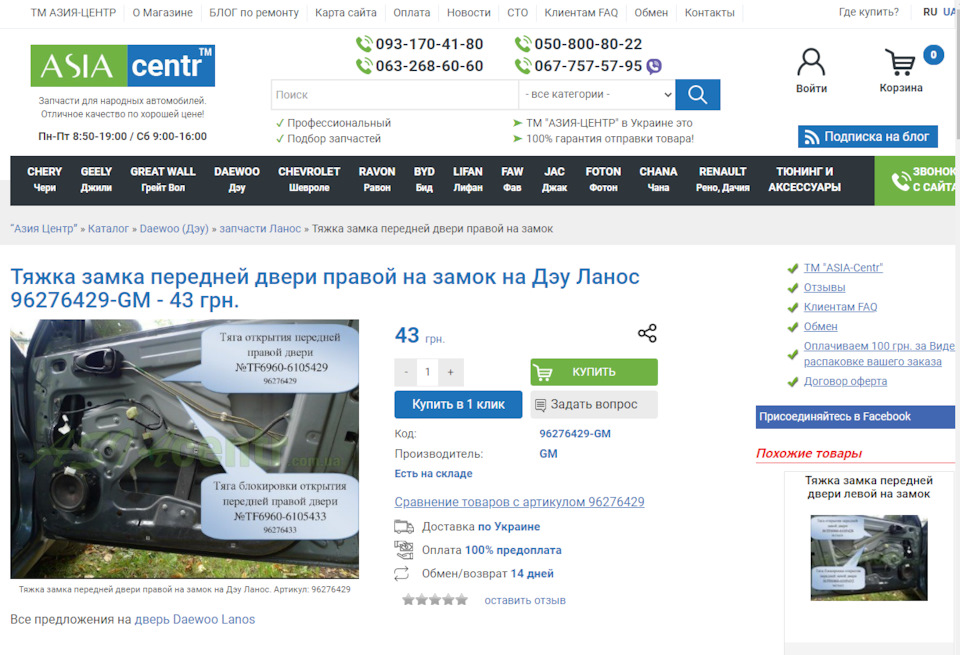Click the quantity field showing 1

(428, 372)
